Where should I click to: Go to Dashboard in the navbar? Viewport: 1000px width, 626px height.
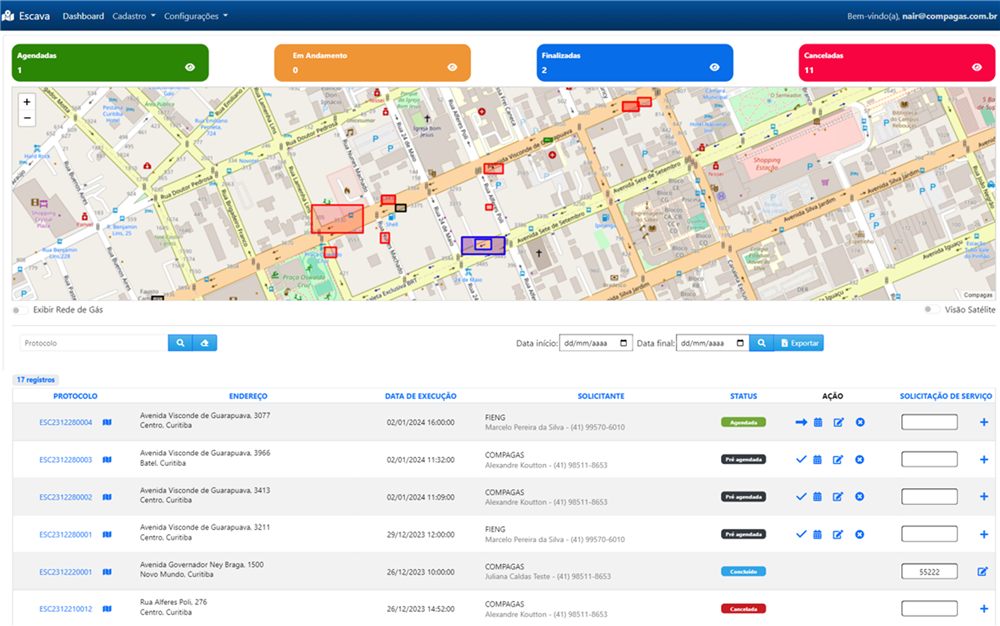pos(83,16)
